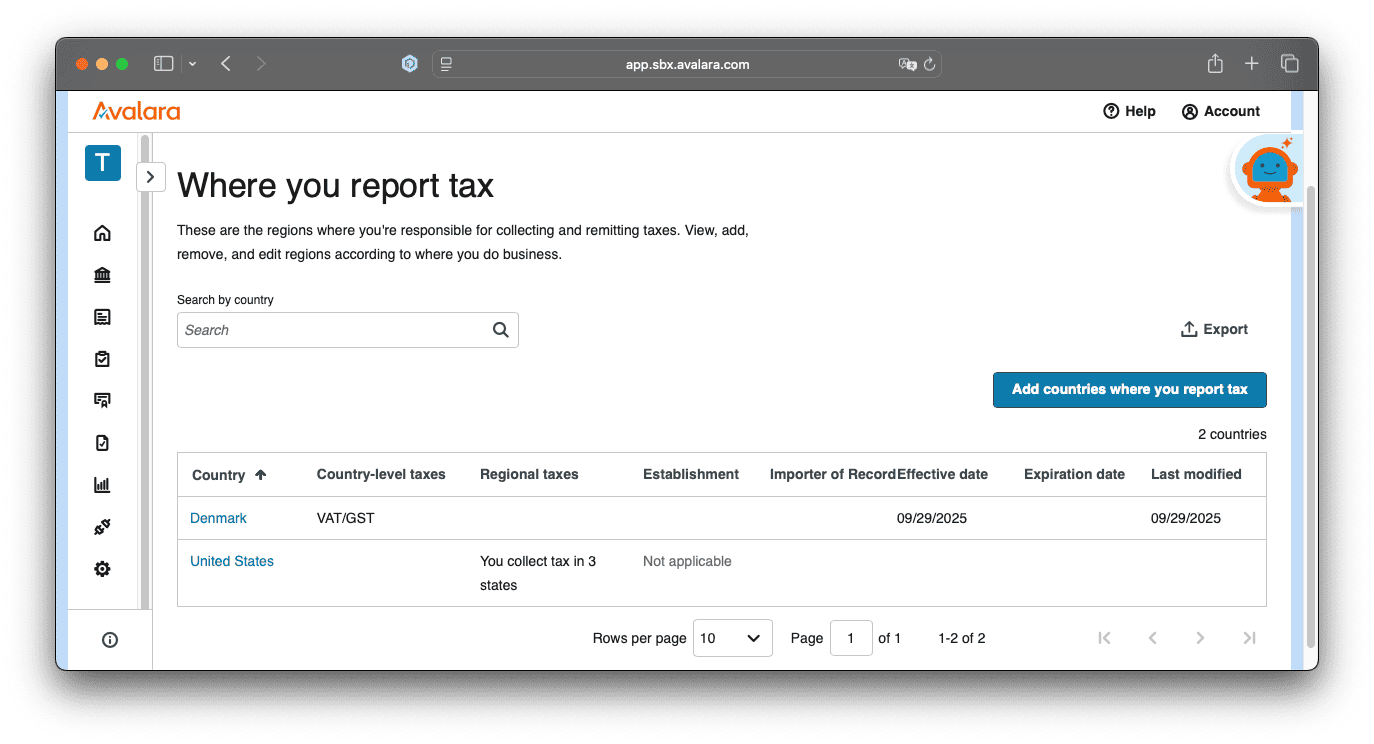
Task: Open the Account menu
Action: coord(1220,111)
